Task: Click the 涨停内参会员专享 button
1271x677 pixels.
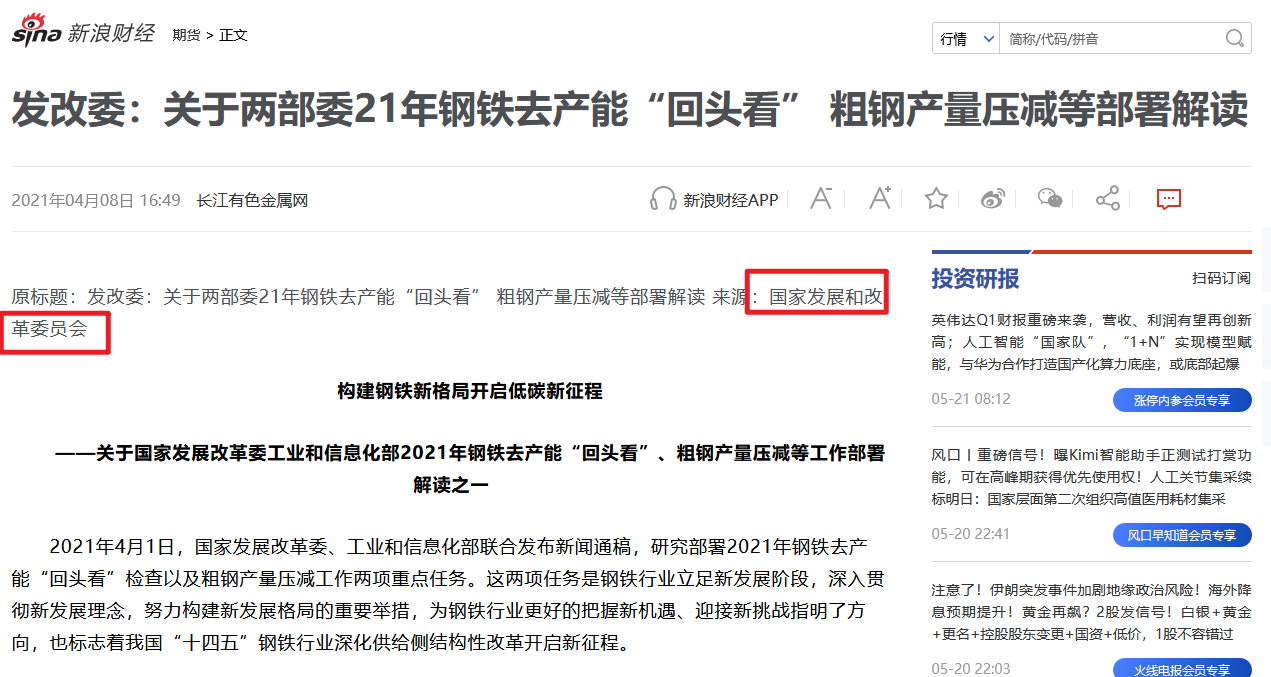Action: tap(1182, 400)
